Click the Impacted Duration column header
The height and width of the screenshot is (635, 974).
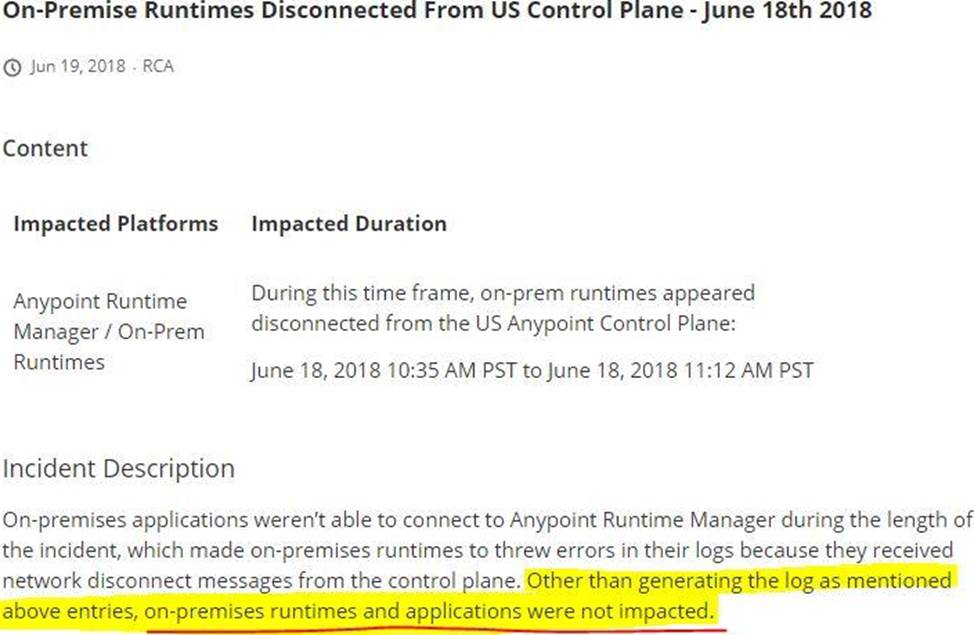click(348, 223)
